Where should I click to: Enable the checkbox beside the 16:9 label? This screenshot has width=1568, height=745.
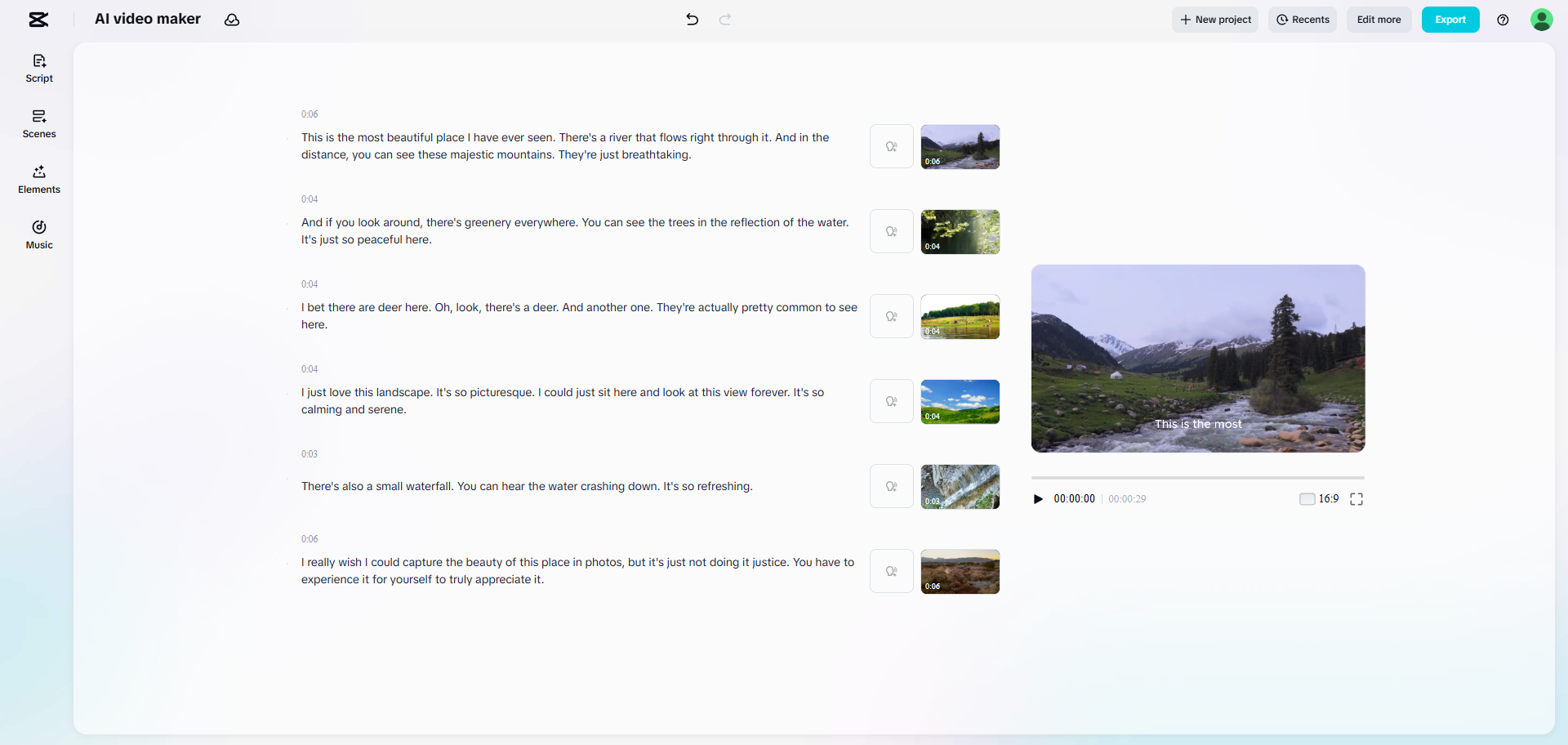1307,498
